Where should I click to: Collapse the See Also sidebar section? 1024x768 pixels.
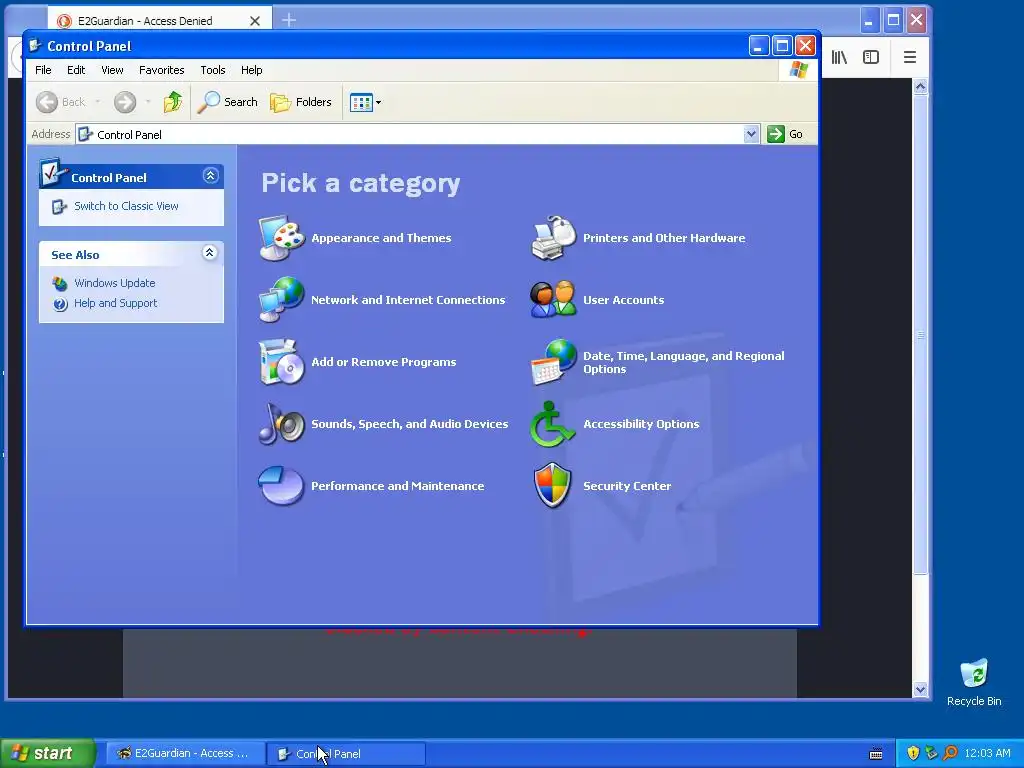[x=209, y=253]
